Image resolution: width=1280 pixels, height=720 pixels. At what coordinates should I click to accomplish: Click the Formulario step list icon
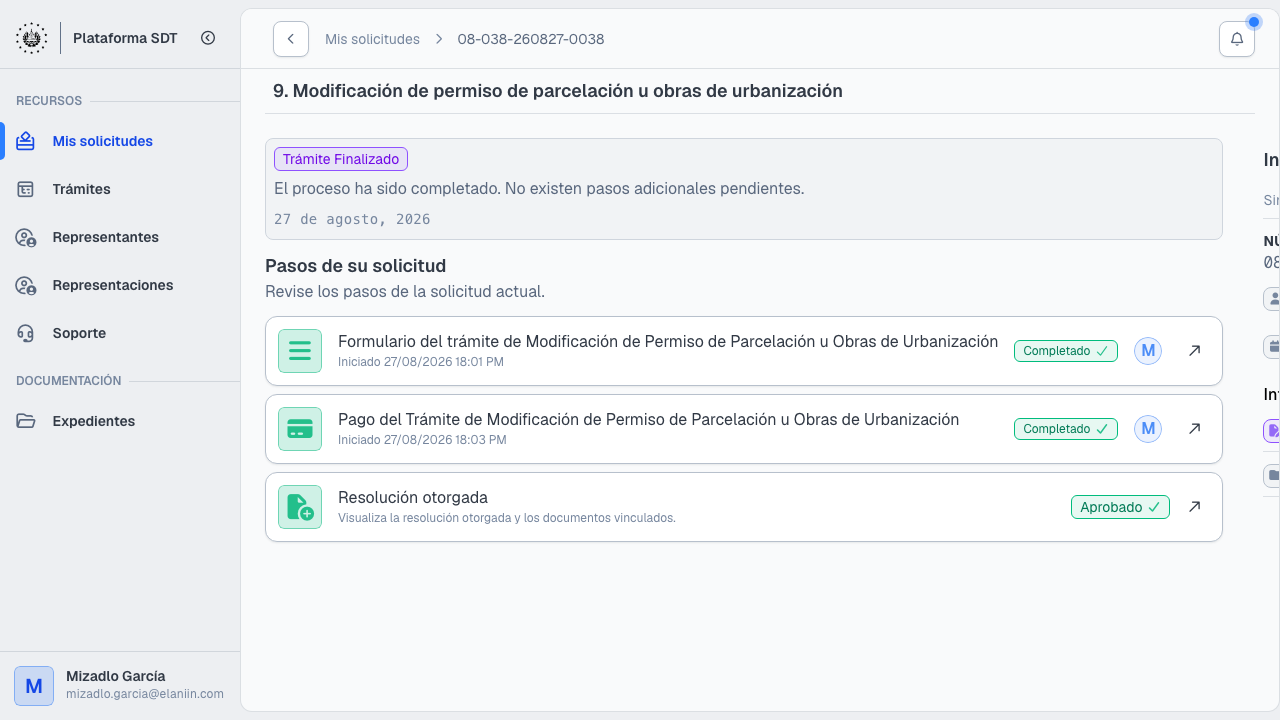(300, 351)
